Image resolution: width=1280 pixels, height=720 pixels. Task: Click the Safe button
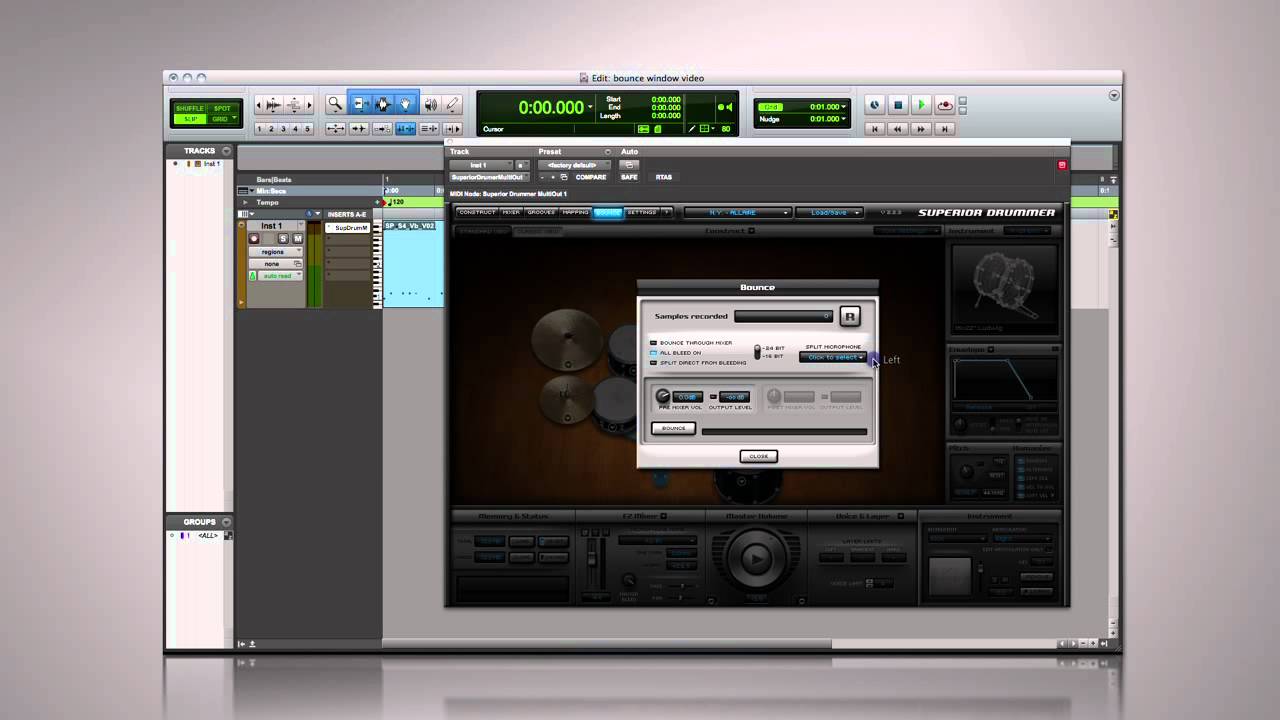629,177
